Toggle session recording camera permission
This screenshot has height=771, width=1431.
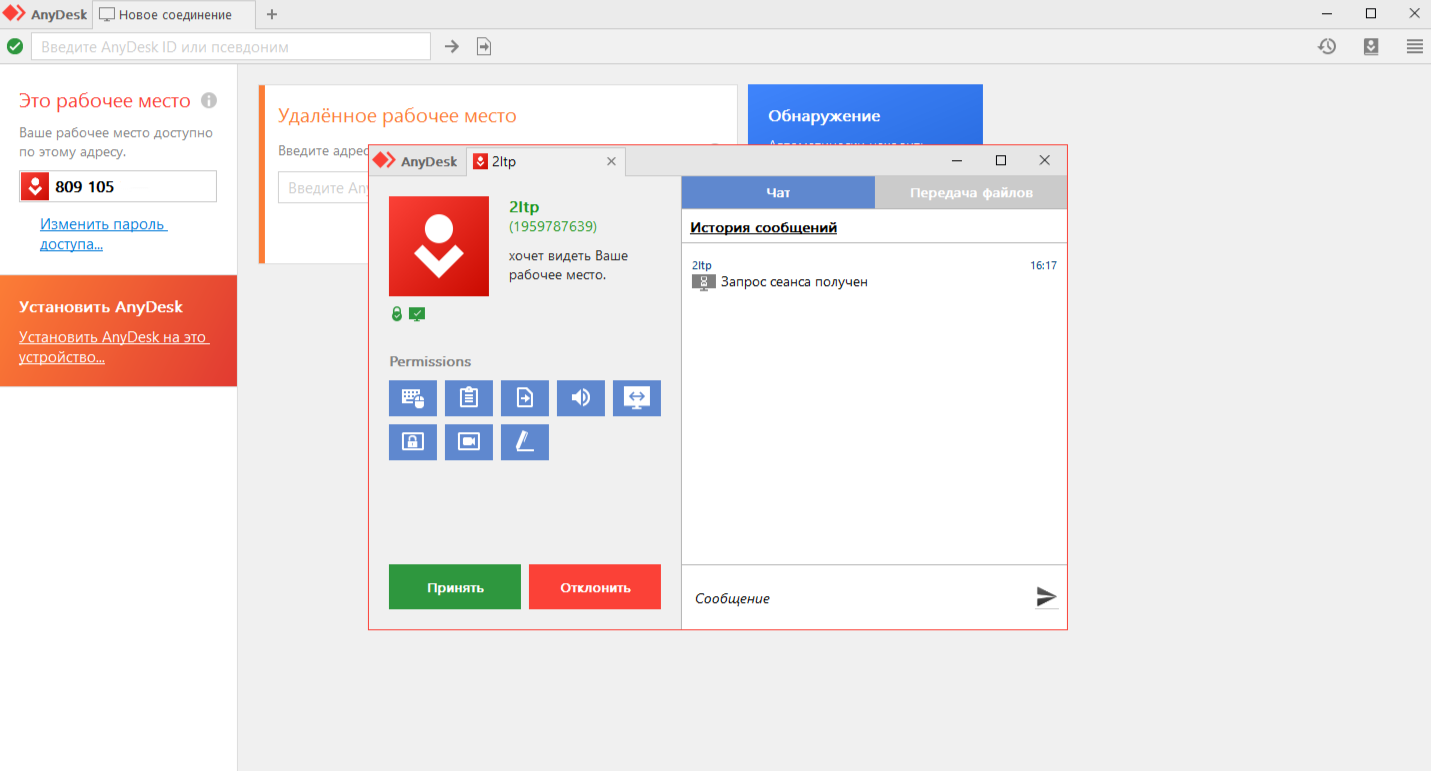pos(469,442)
